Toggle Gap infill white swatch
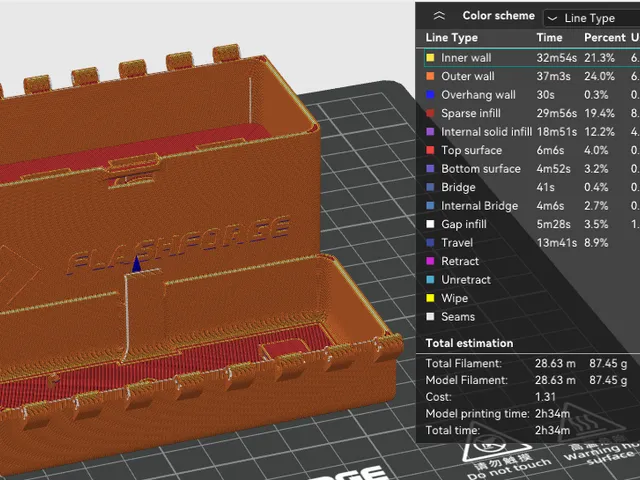 [430, 224]
